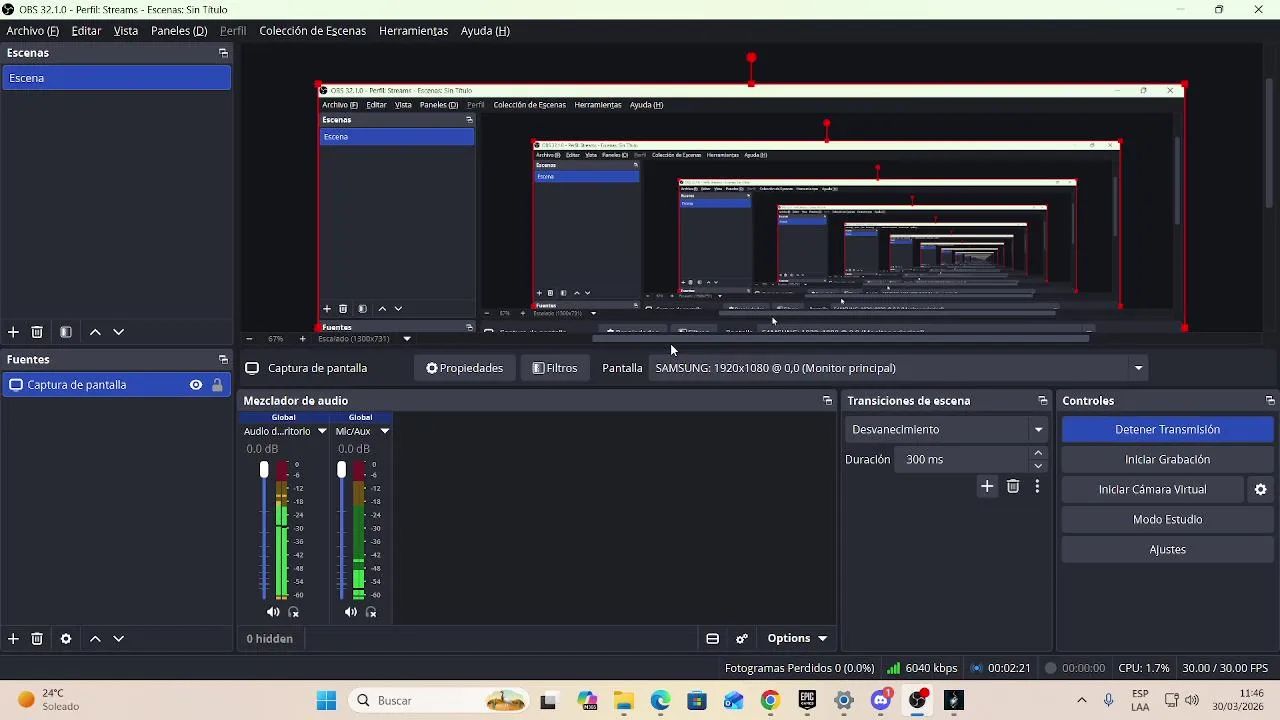This screenshot has width=1280, height=720.
Task: Open source properties gear in Fuentes toolbar
Action: 66,639
